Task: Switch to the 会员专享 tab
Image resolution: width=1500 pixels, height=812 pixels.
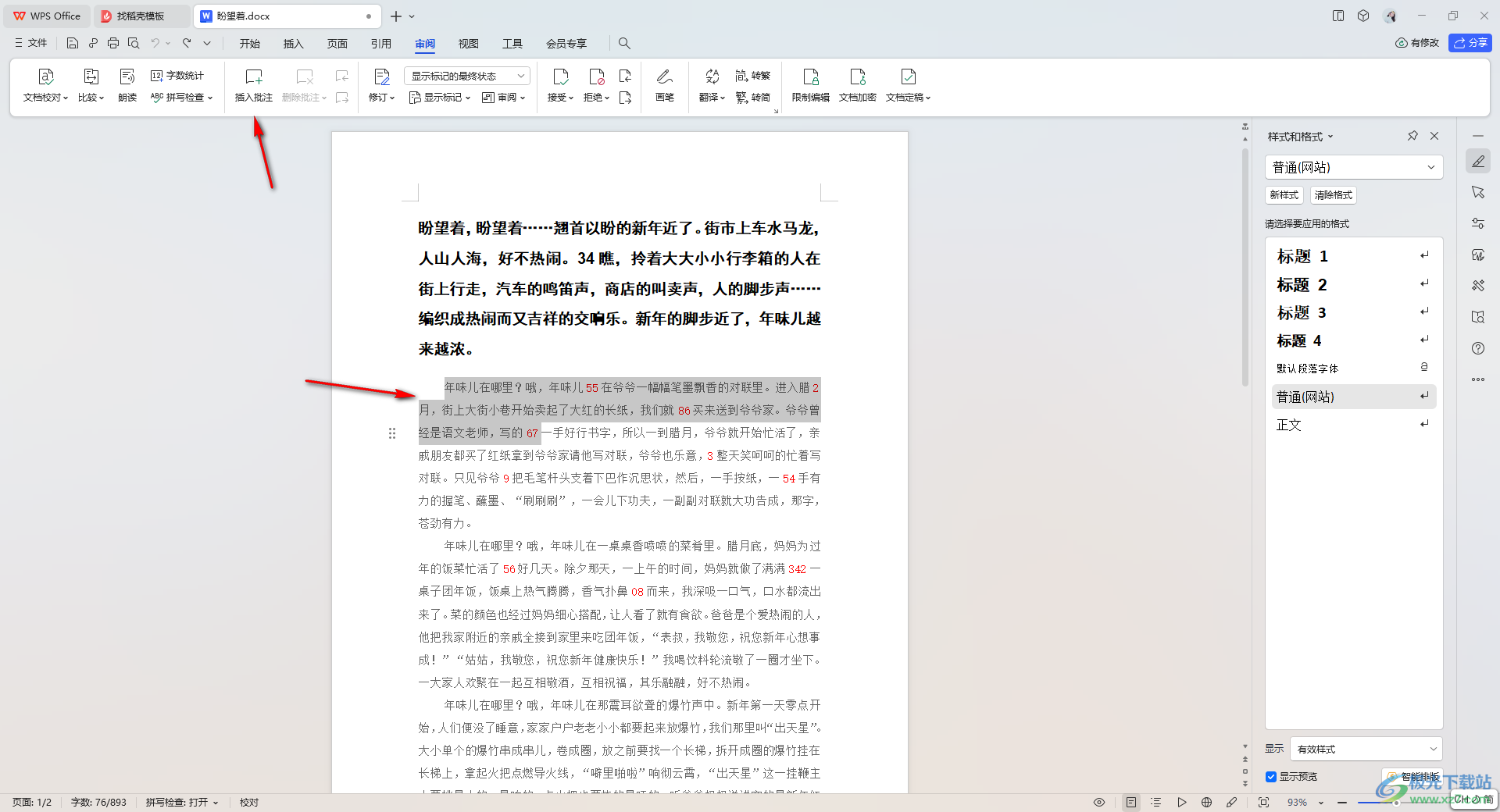Action: pyautogui.click(x=566, y=44)
